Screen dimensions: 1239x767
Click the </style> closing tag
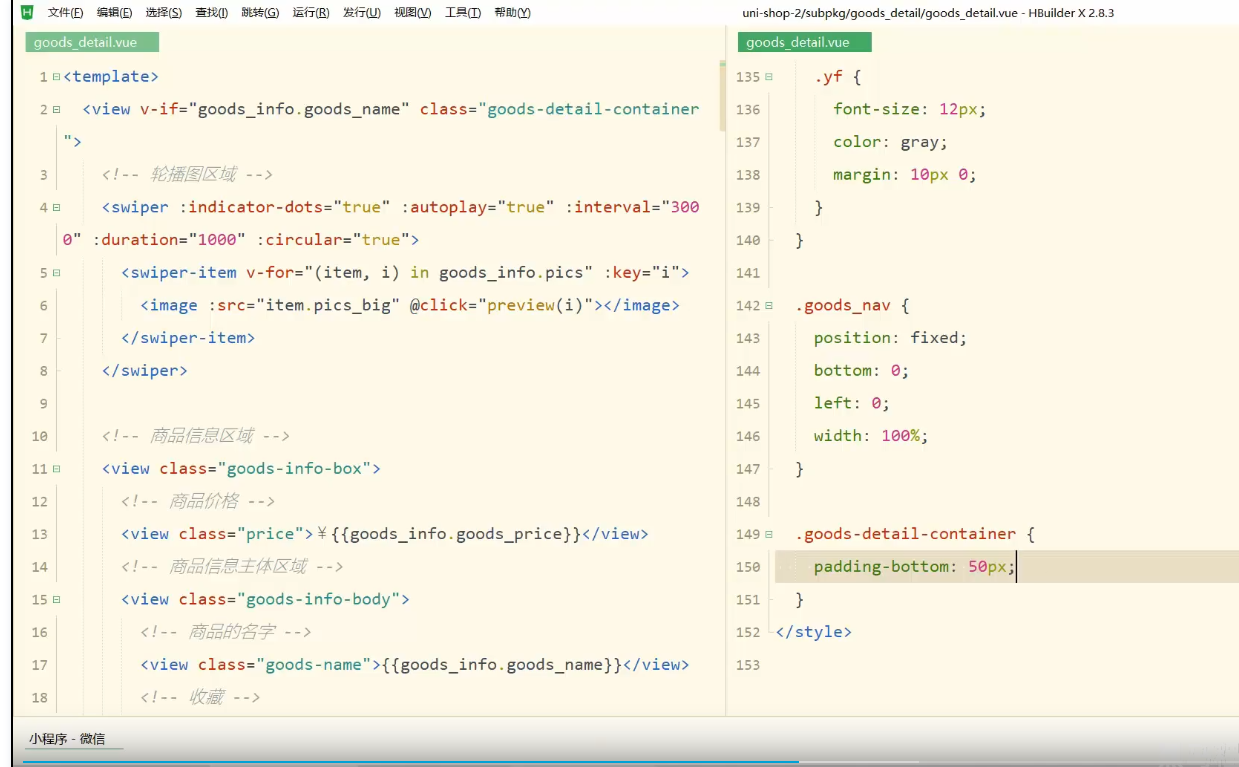814,632
